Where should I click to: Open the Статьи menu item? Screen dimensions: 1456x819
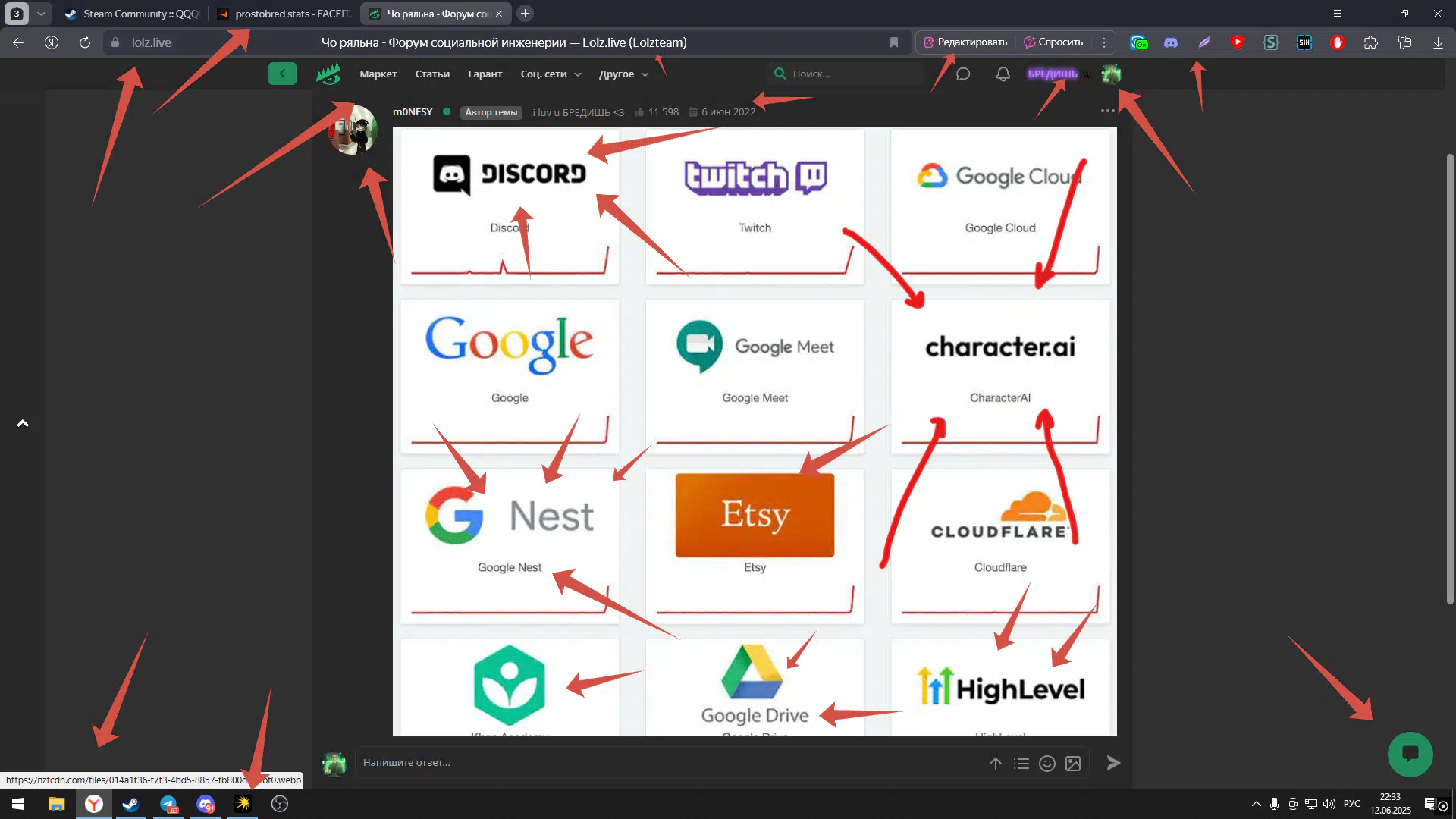[432, 74]
